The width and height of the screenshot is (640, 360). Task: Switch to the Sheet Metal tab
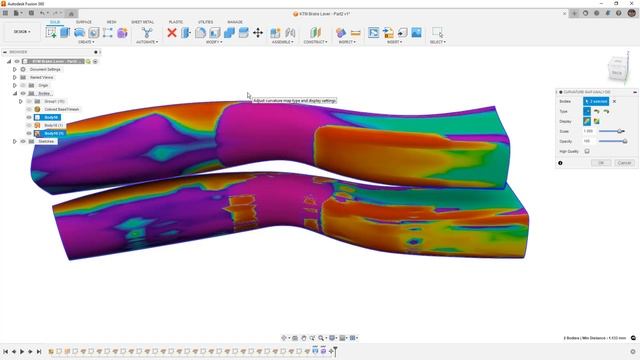[x=142, y=22]
